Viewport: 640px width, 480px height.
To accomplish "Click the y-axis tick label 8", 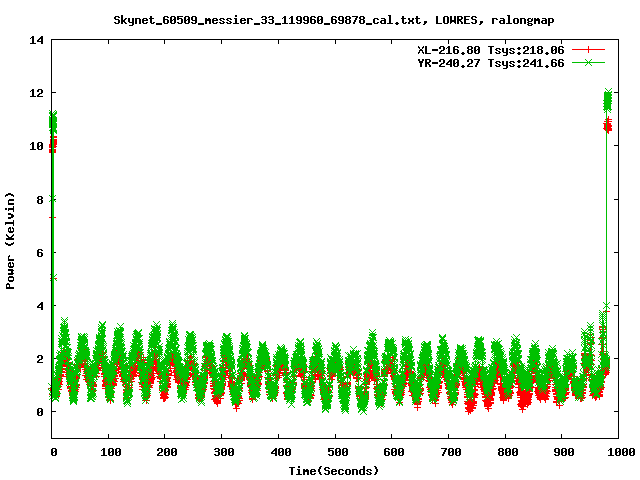I will click(40, 200).
